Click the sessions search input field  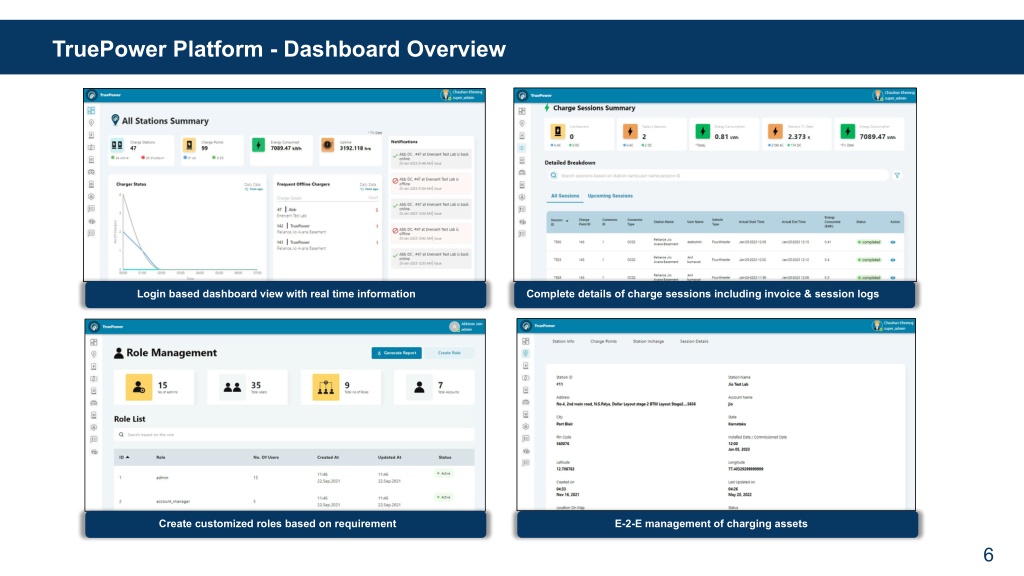718,176
